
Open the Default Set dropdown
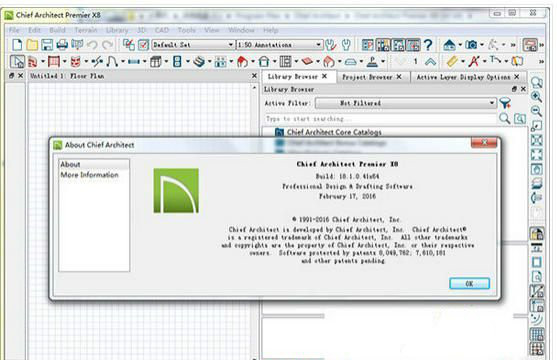point(193,45)
